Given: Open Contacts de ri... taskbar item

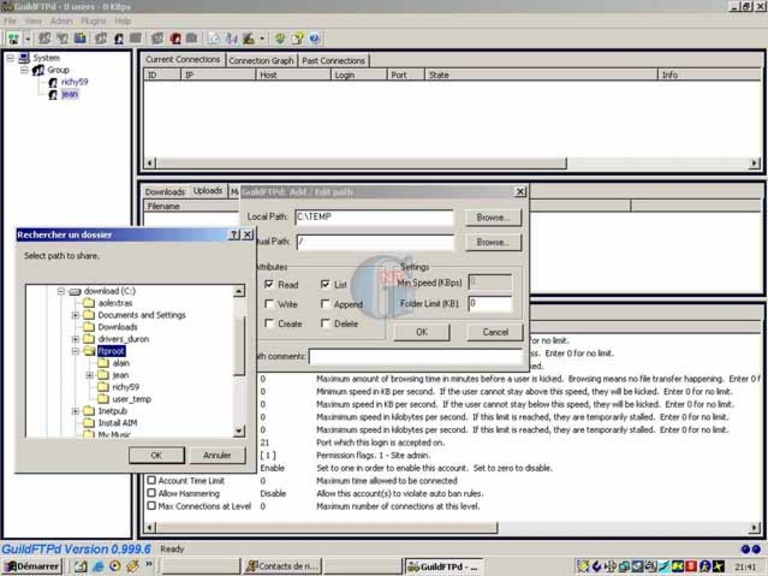Looking at the screenshot, I should 282,566.
